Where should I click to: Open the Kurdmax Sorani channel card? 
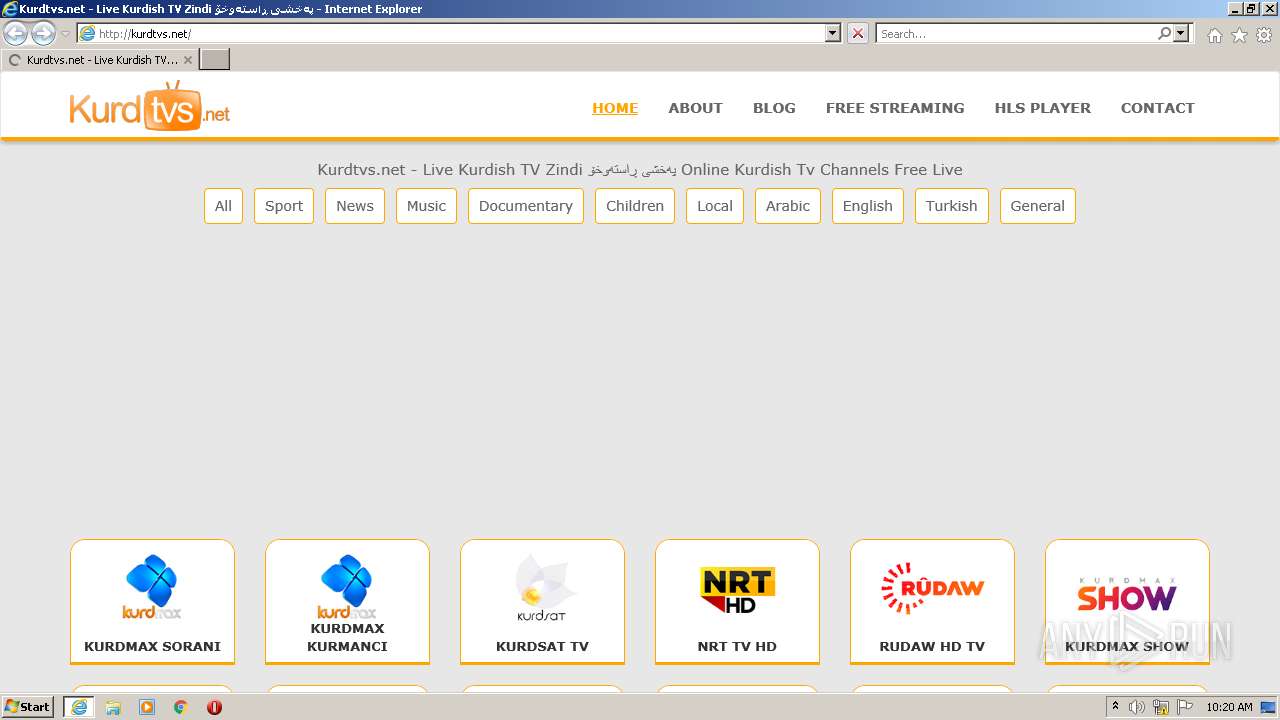[152, 602]
